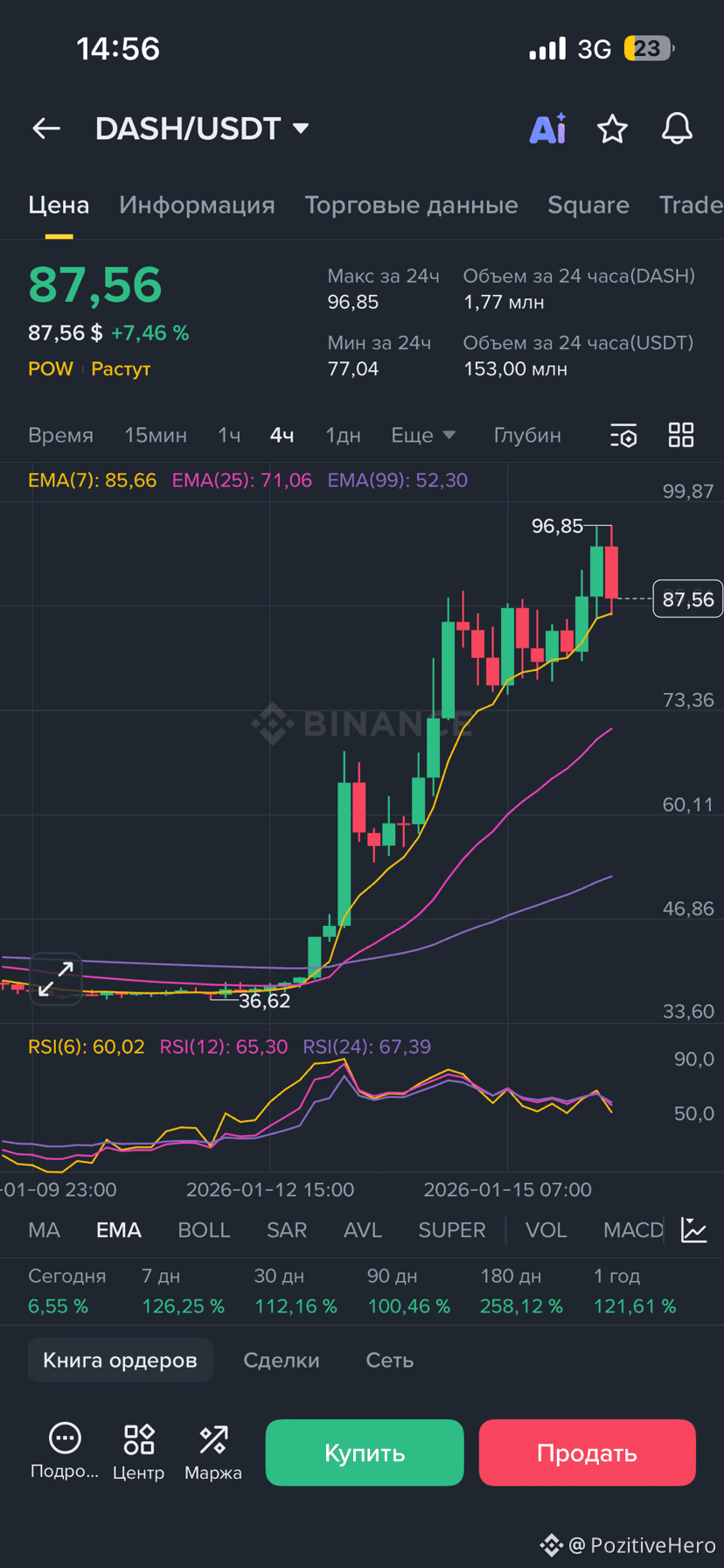
Task: Tap the 14:56 clock in status bar
Action: [118, 48]
